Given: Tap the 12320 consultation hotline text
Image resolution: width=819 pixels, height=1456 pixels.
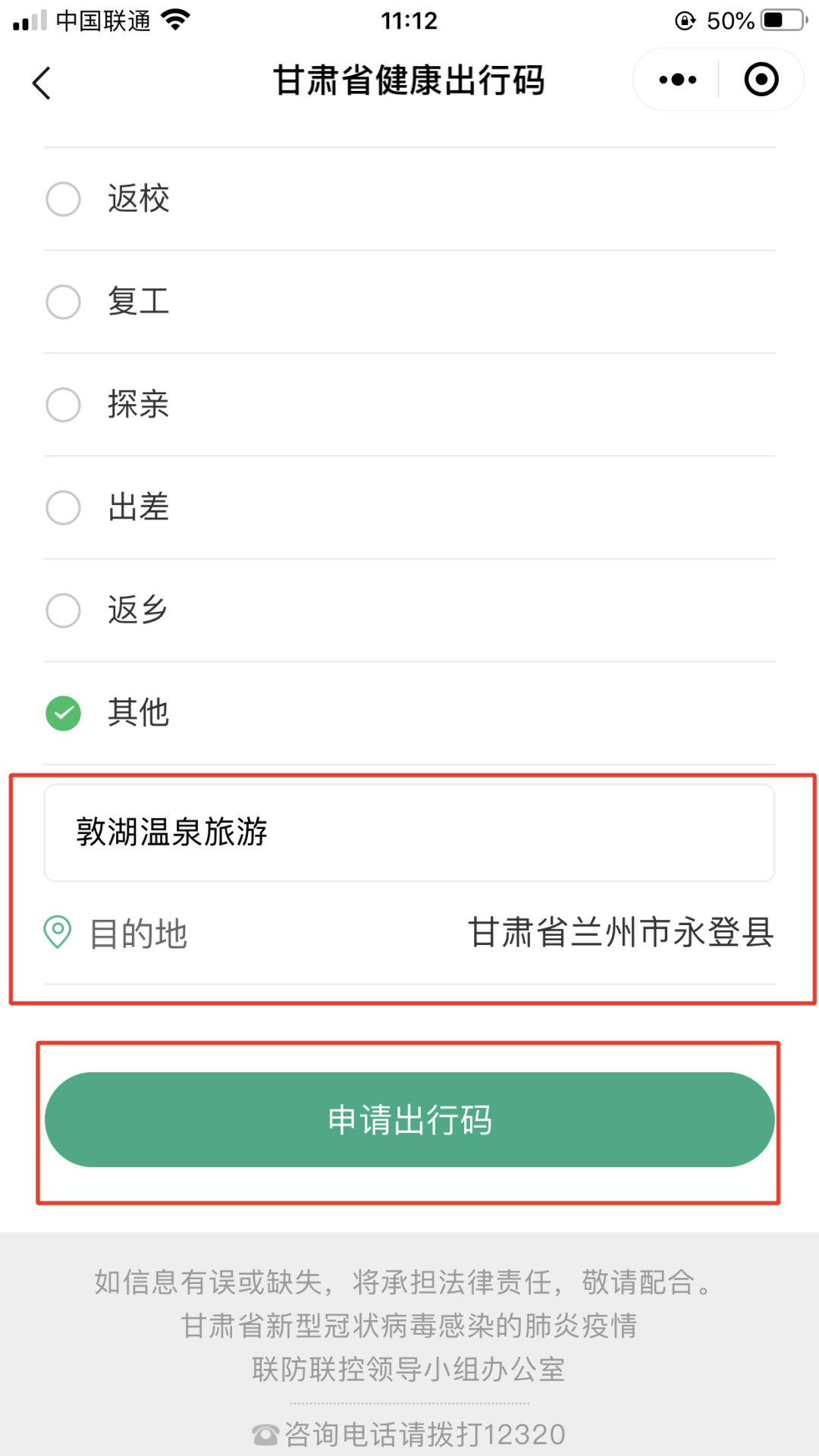Looking at the screenshot, I should tap(425, 1434).
